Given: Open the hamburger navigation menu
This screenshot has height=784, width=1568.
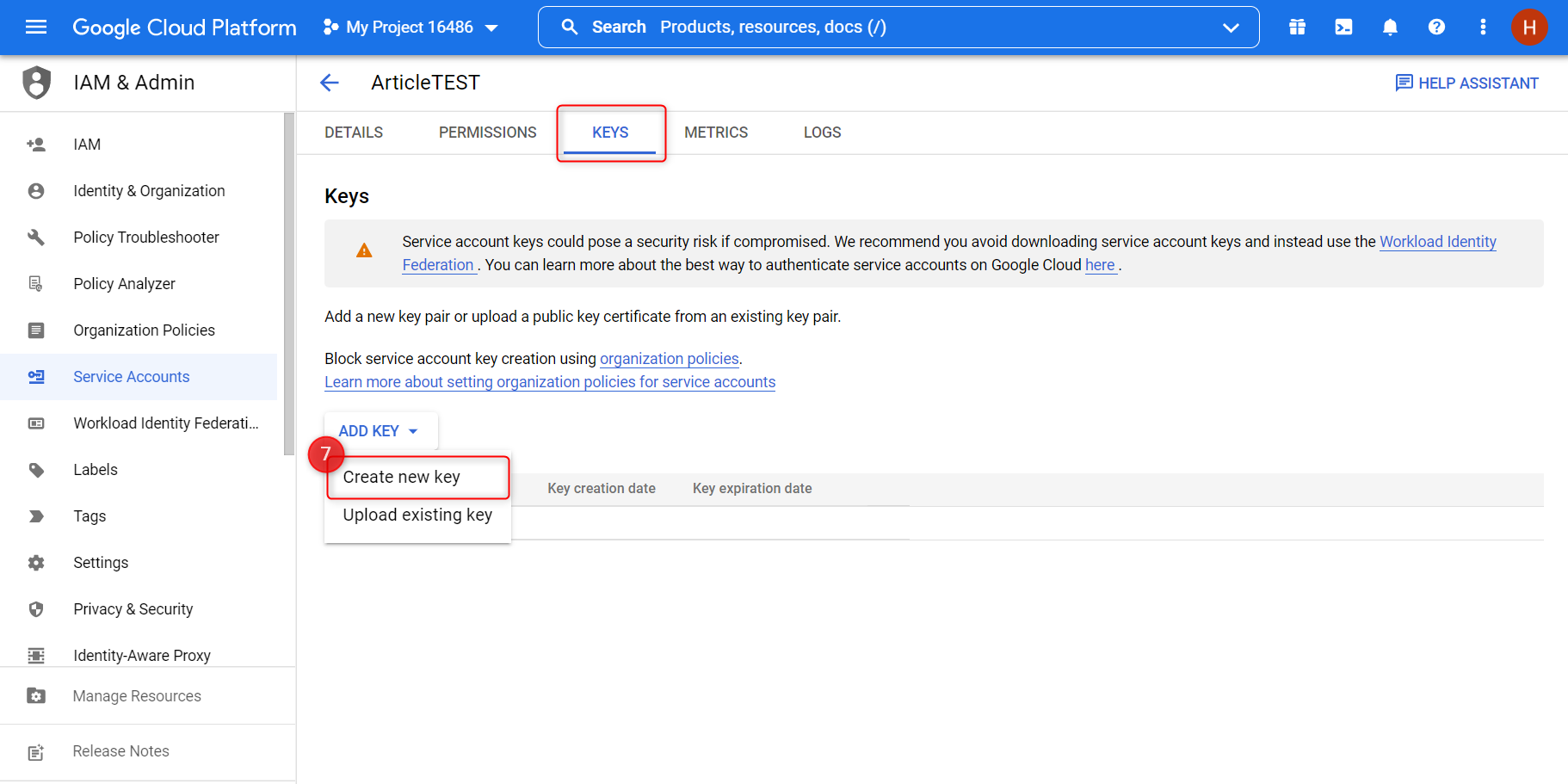Looking at the screenshot, I should 36,28.
